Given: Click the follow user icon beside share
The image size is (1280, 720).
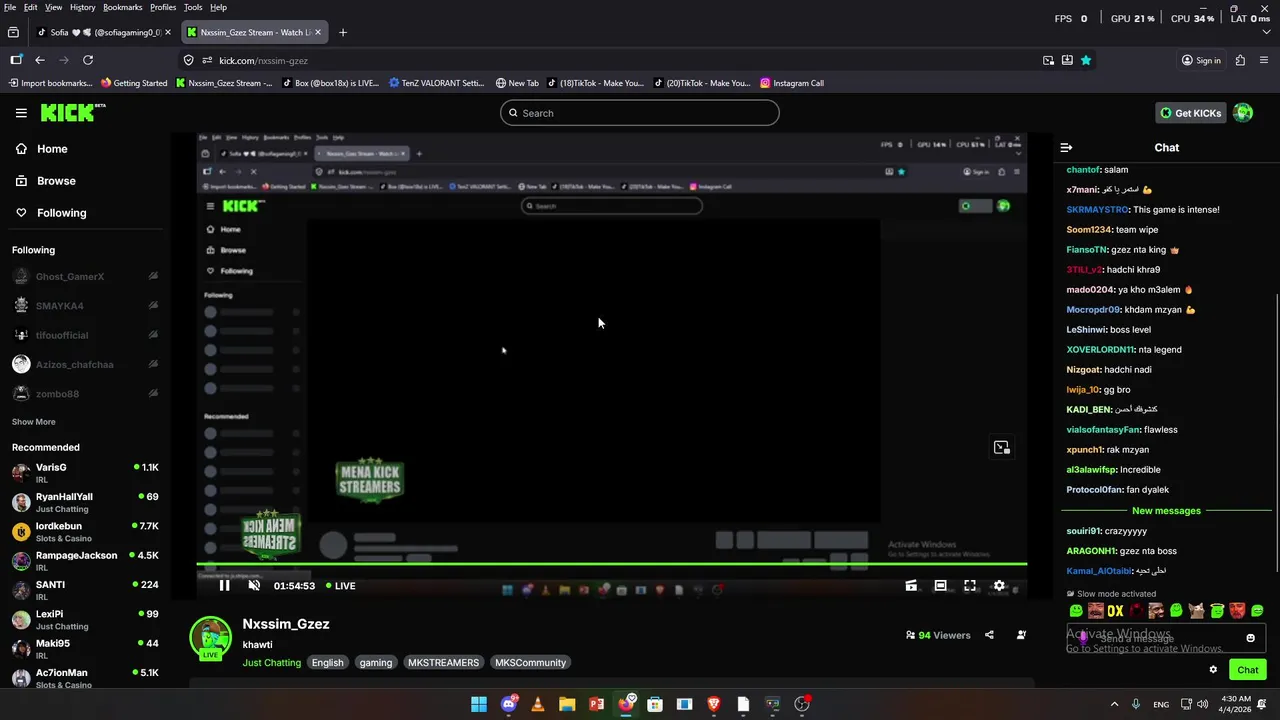Looking at the screenshot, I should (x=1021, y=635).
